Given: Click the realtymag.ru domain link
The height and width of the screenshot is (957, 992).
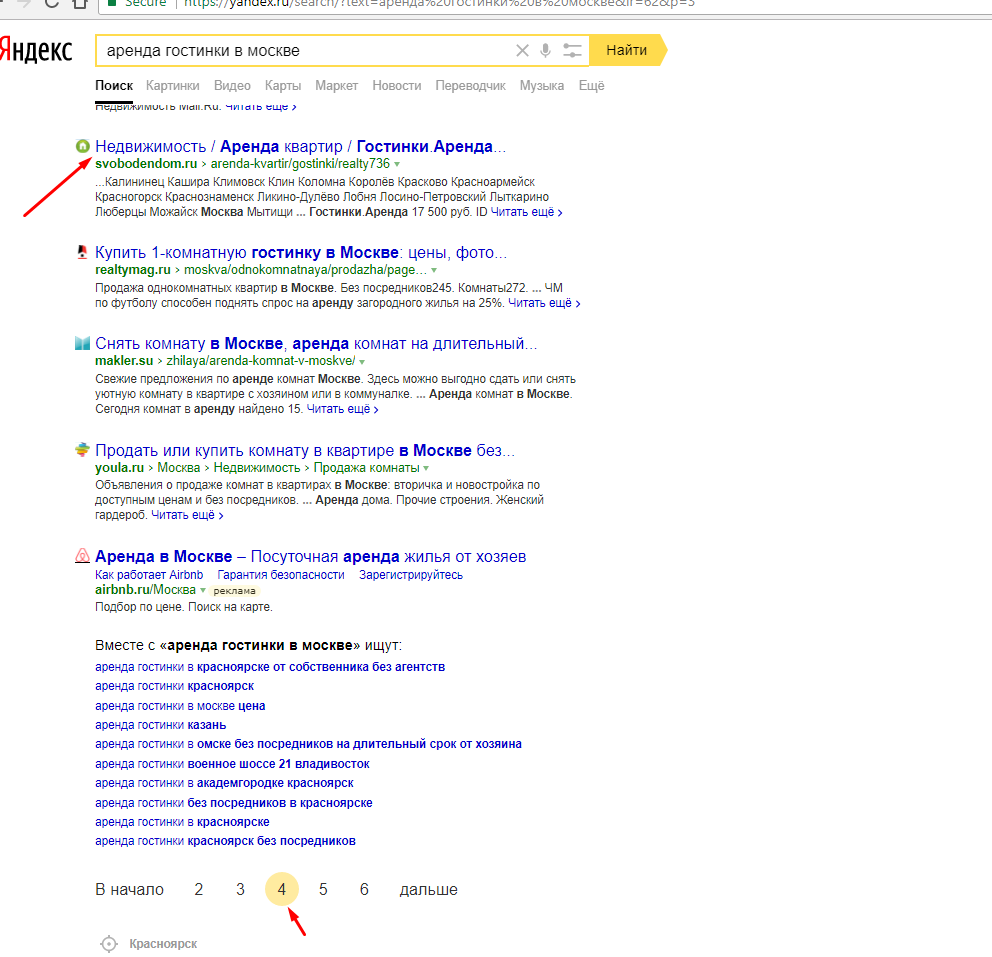Looking at the screenshot, I should (133, 270).
